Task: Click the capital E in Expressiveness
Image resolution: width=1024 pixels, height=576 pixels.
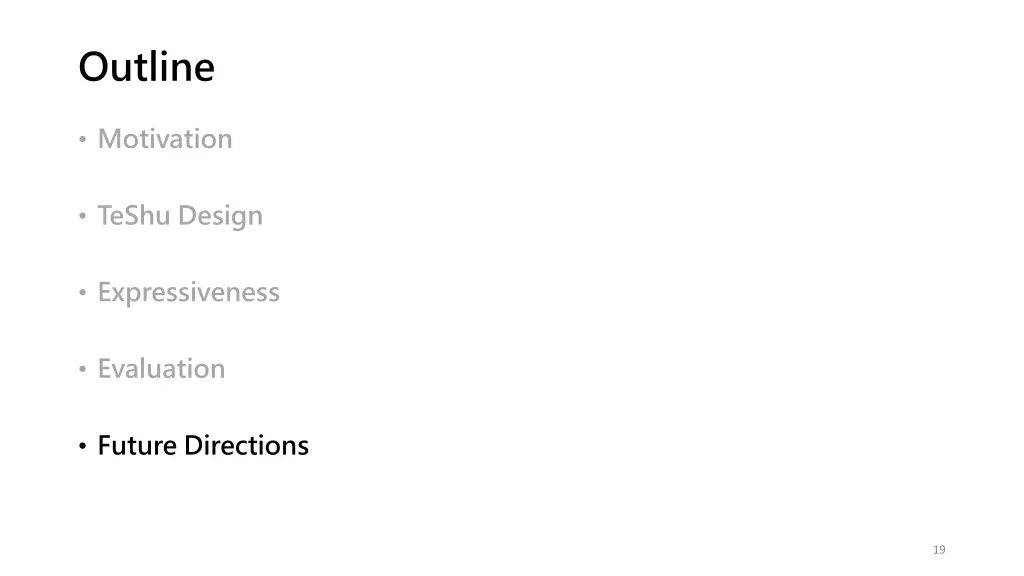Action: pyautogui.click(x=104, y=292)
